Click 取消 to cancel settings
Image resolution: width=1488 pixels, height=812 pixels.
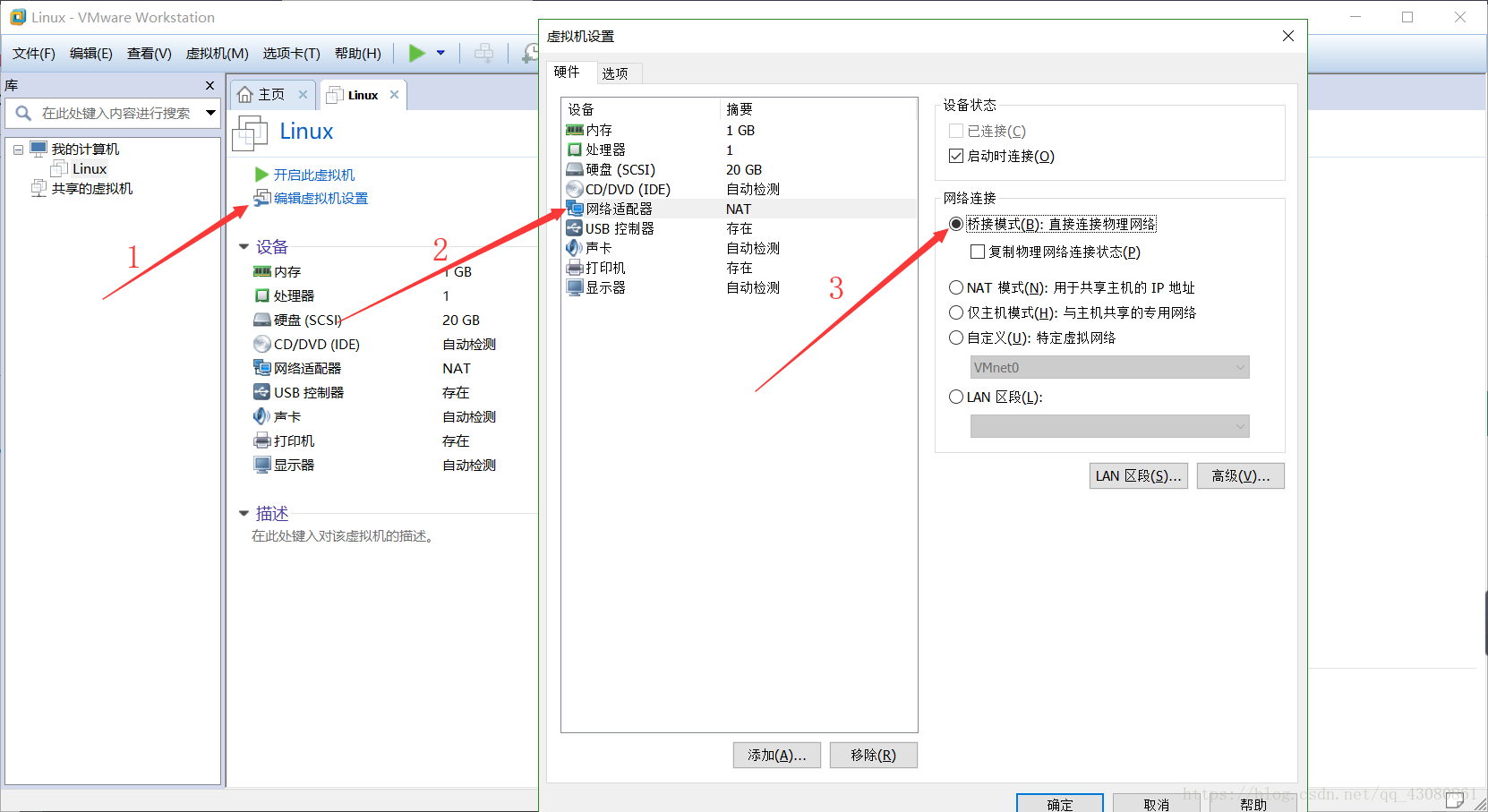point(1157,803)
